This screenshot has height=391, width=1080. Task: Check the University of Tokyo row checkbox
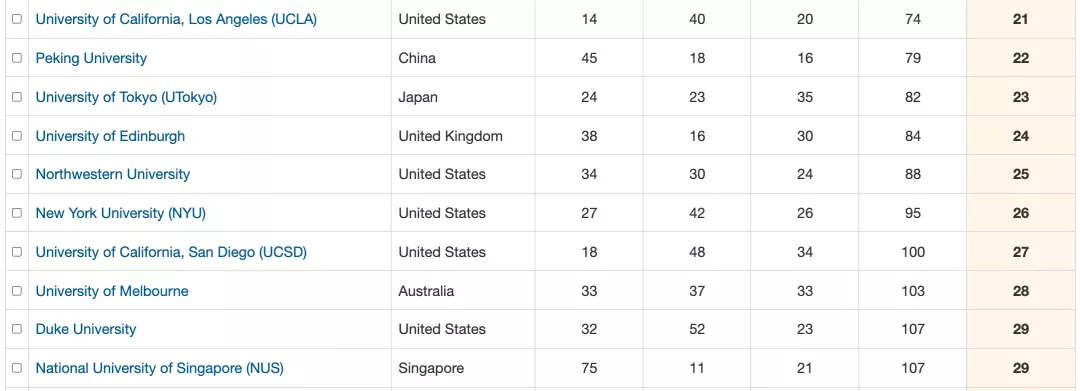[17, 97]
